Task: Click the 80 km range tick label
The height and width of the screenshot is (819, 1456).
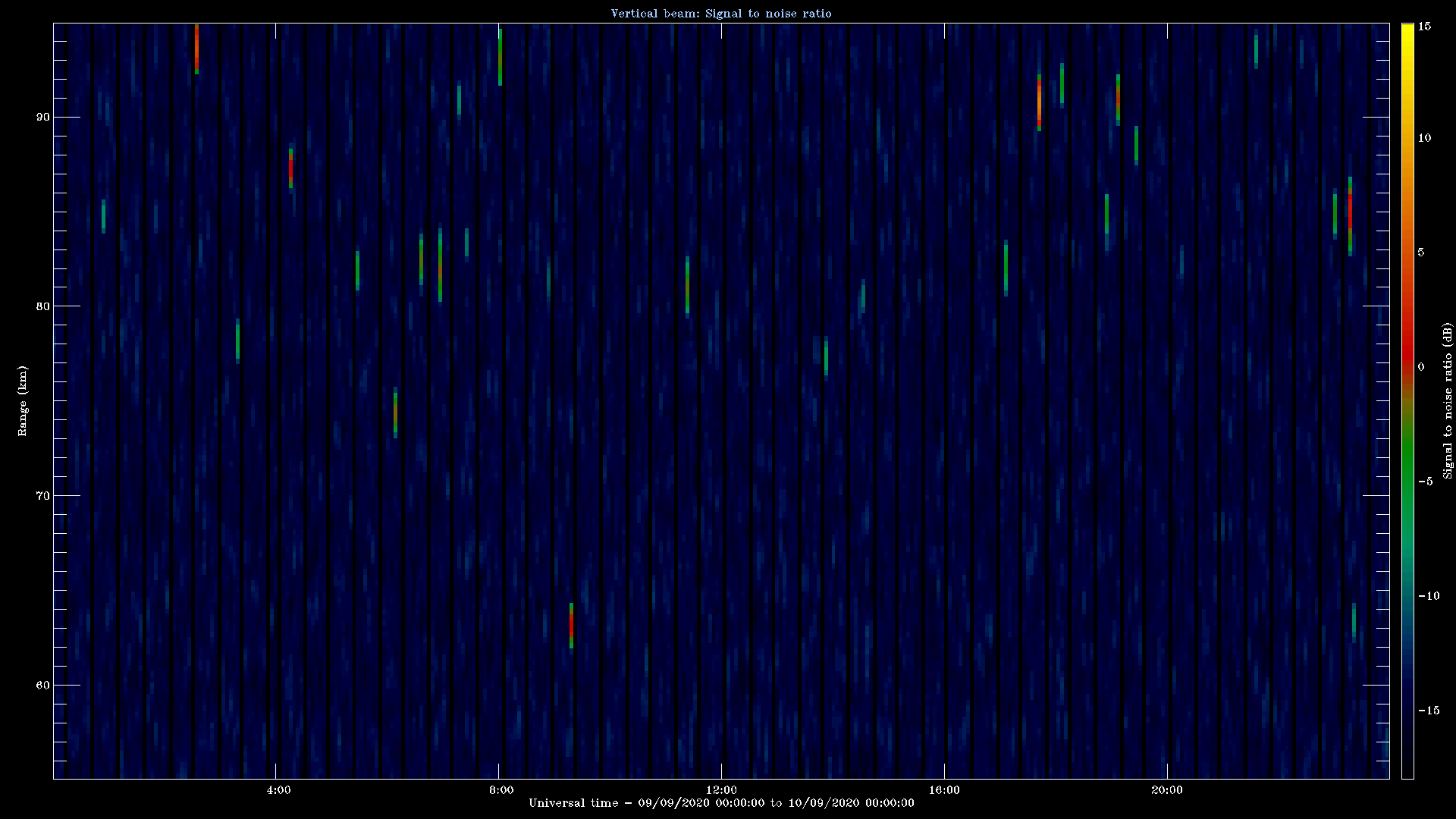Action: 42,306
